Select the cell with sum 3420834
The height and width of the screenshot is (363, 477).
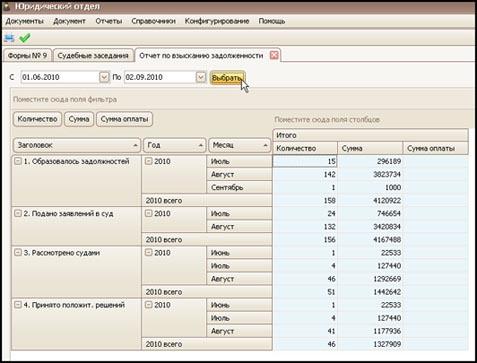(x=370, y=227)
